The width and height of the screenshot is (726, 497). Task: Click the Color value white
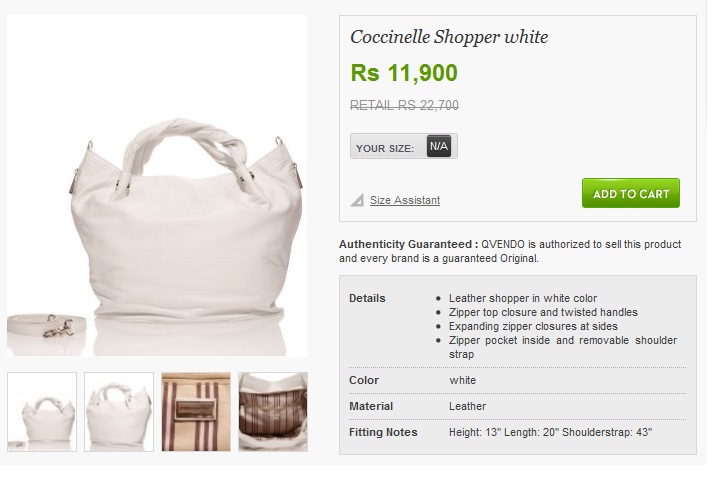pyautogui.click(x=462, y=380)
